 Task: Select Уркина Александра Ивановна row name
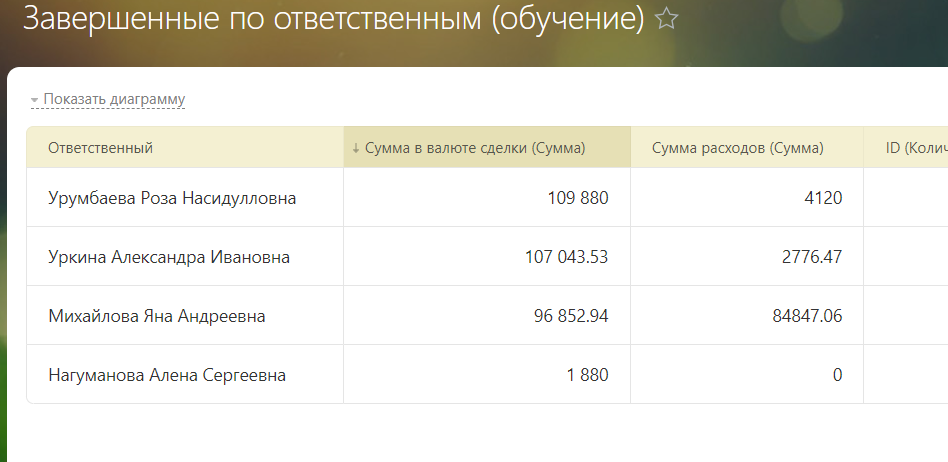tap(169, 257)
